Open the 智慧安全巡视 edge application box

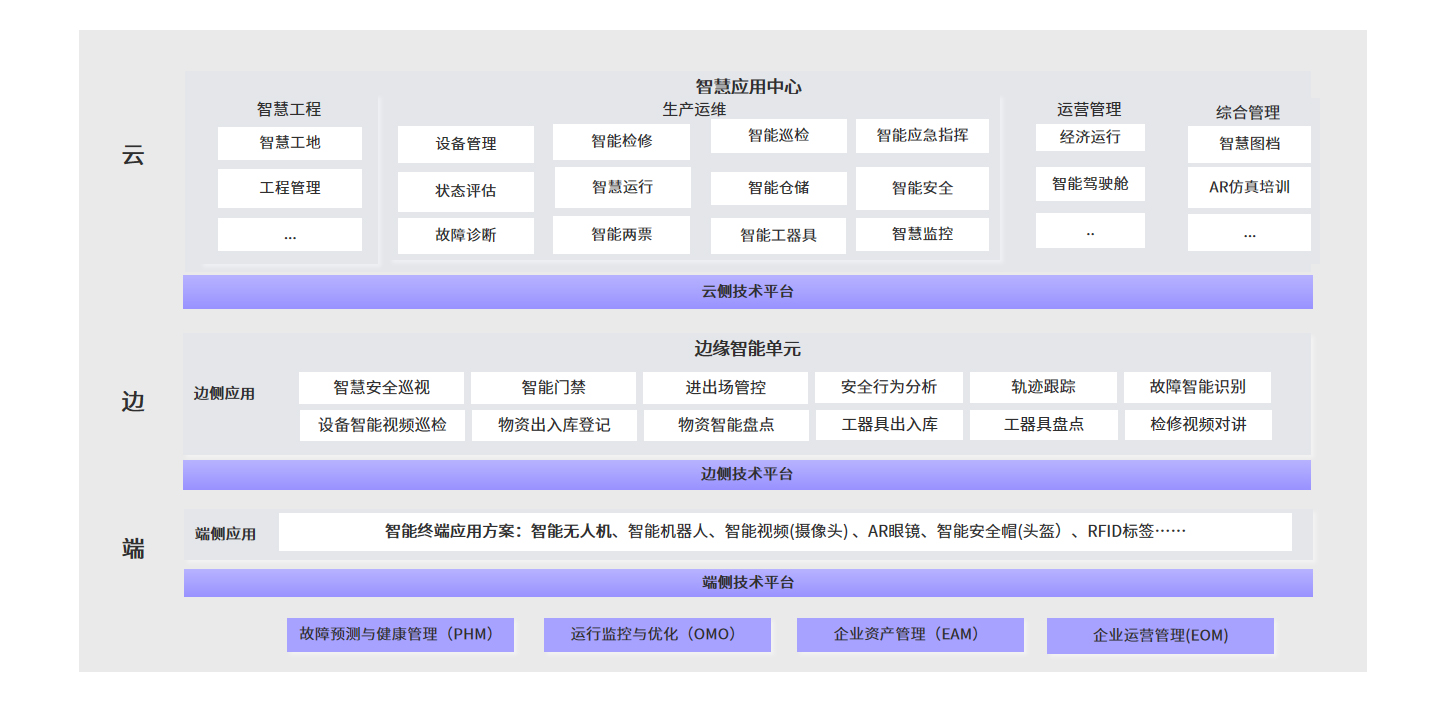[x=382, y=387]
